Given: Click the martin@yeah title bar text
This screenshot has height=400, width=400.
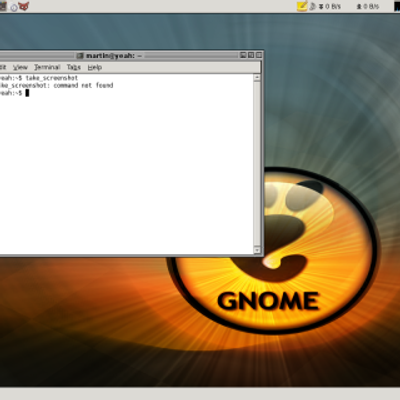Looking at the screenshot, I should [x=114, y=56].
